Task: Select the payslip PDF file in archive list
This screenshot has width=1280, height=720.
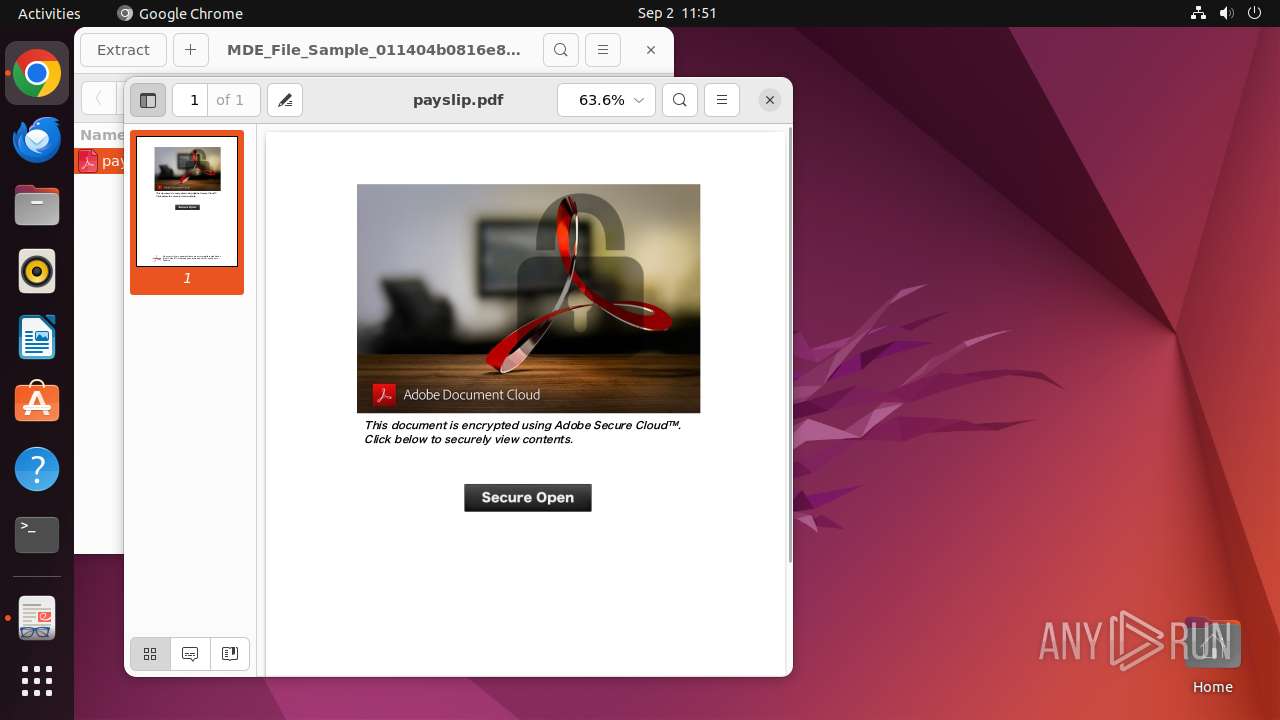Action: click(100, 161)
